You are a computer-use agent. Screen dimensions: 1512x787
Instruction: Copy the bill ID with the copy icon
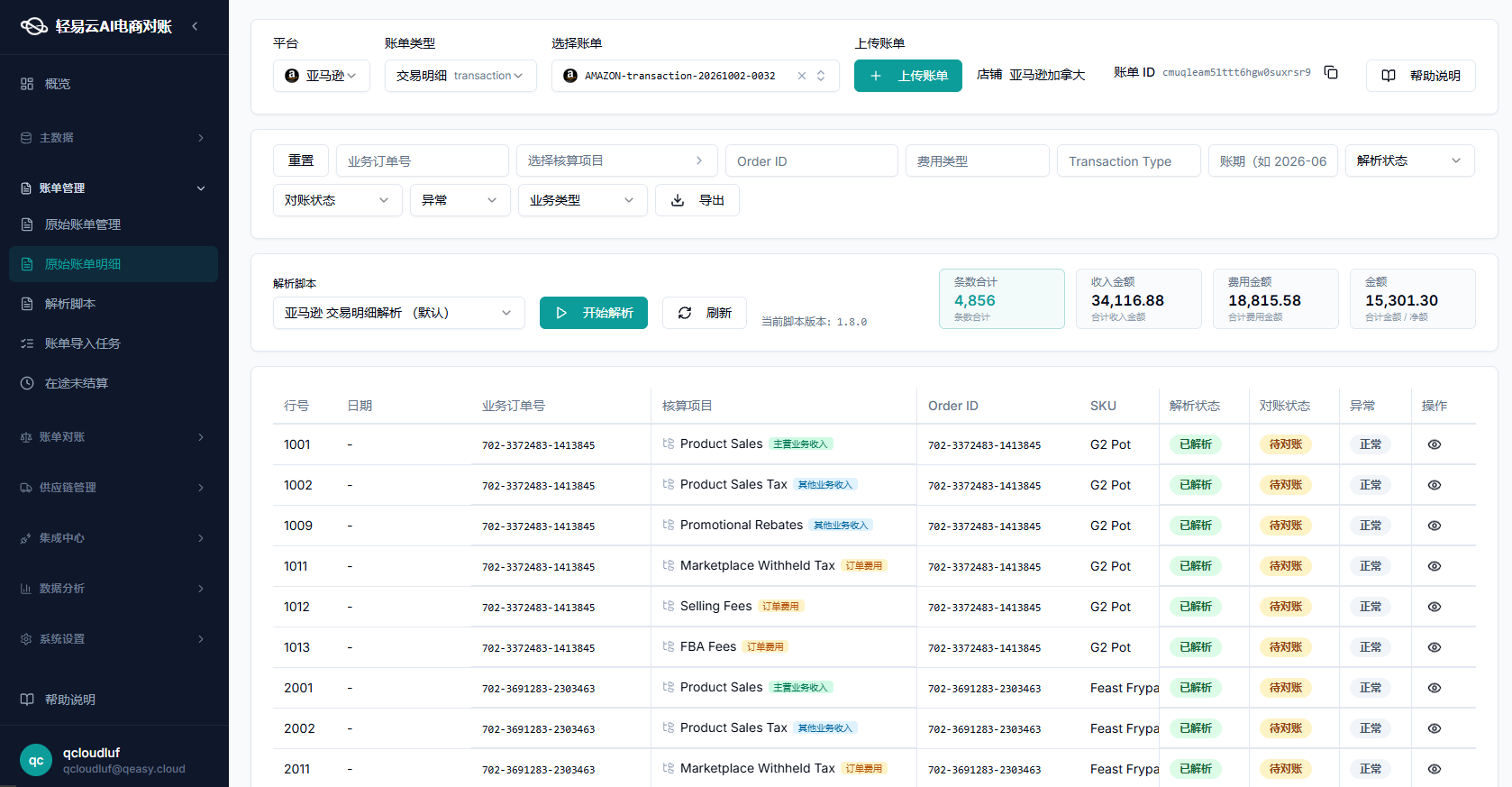[x=1331, y=72]
